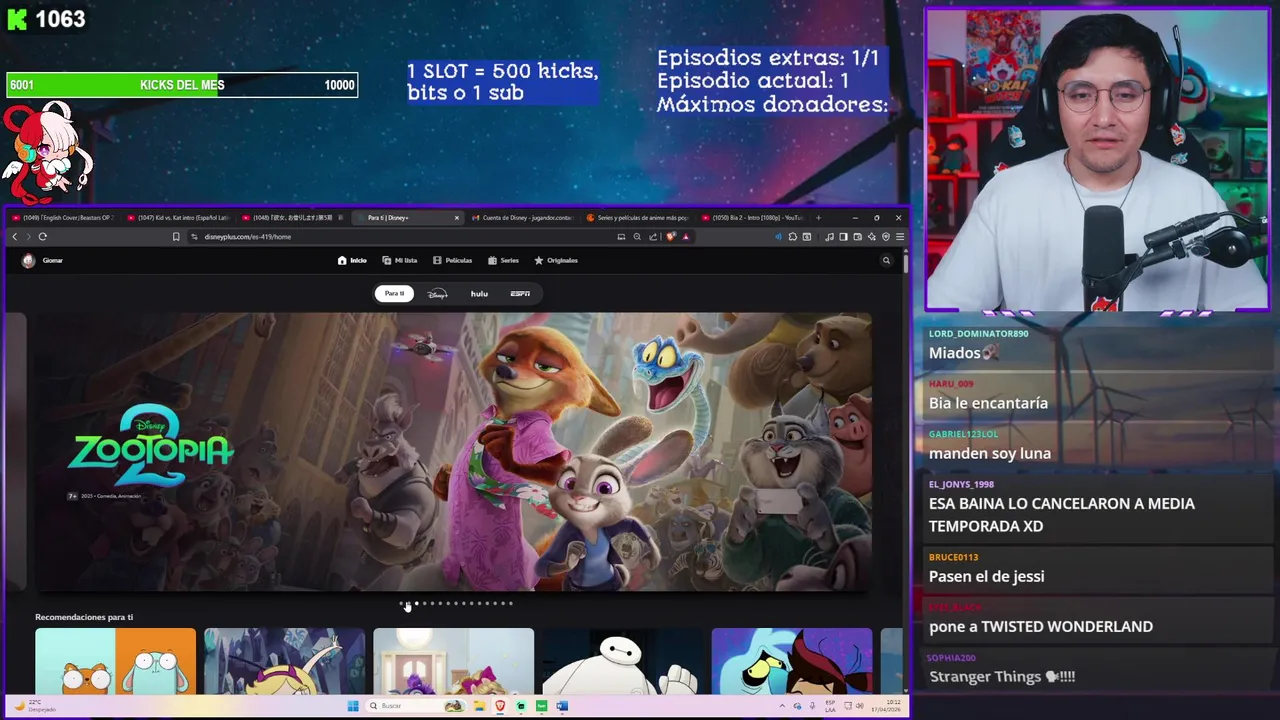Switch to the Cuenta de Disney Gmail tab
This screenshot has width=1280, height=720.
point(522,218)
